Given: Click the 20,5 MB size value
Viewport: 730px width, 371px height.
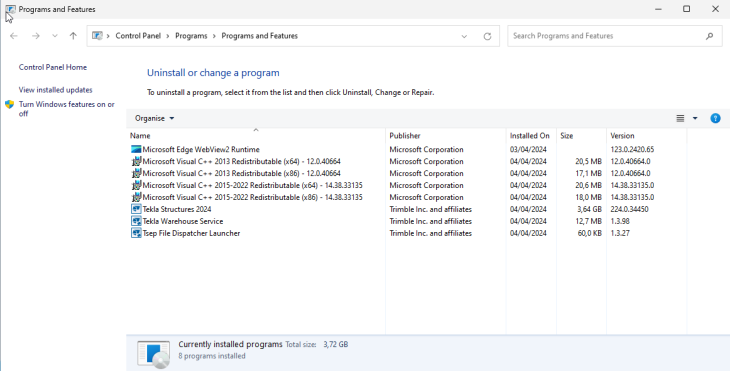Looking at the screenshot, I should (588, 162).
